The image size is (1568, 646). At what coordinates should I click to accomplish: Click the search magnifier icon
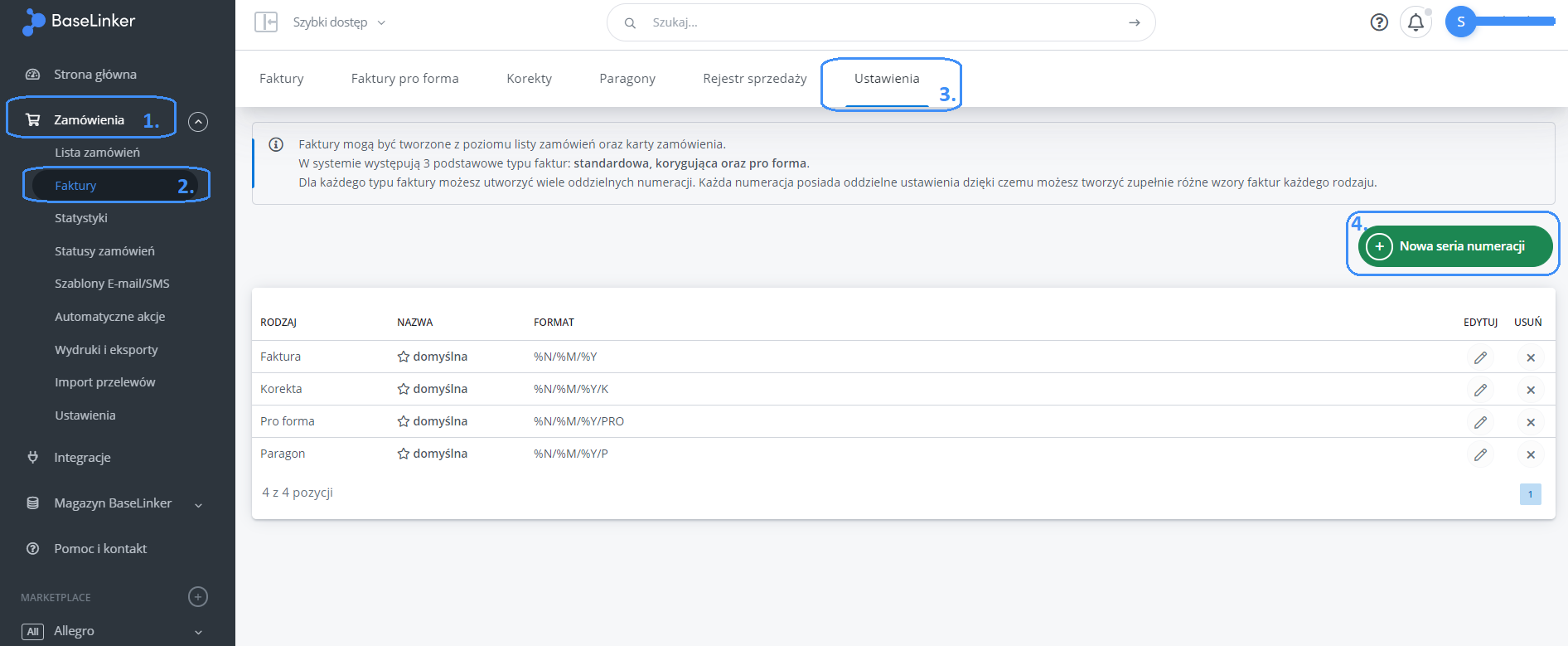tap(630, 23)
